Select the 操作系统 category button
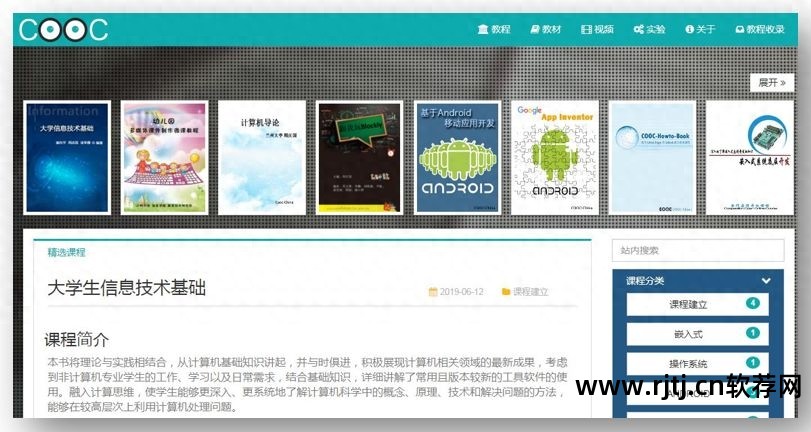The width and height of the screenshot is (811, 432). [x=698, y=363]
